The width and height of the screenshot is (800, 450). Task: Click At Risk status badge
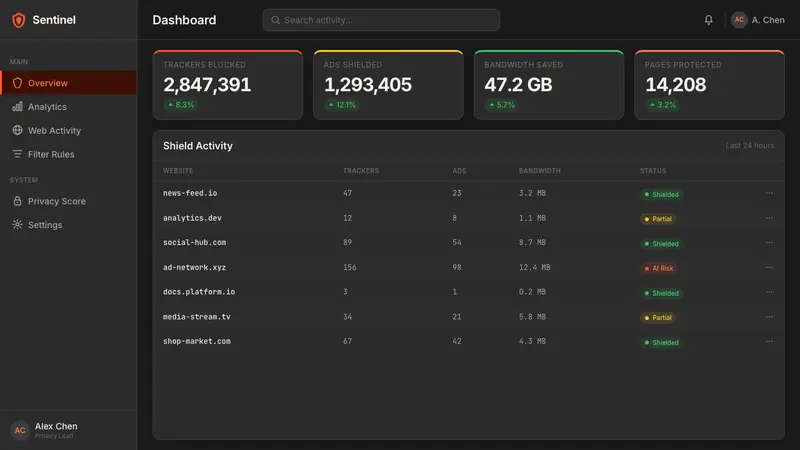(x=659, y=268)
